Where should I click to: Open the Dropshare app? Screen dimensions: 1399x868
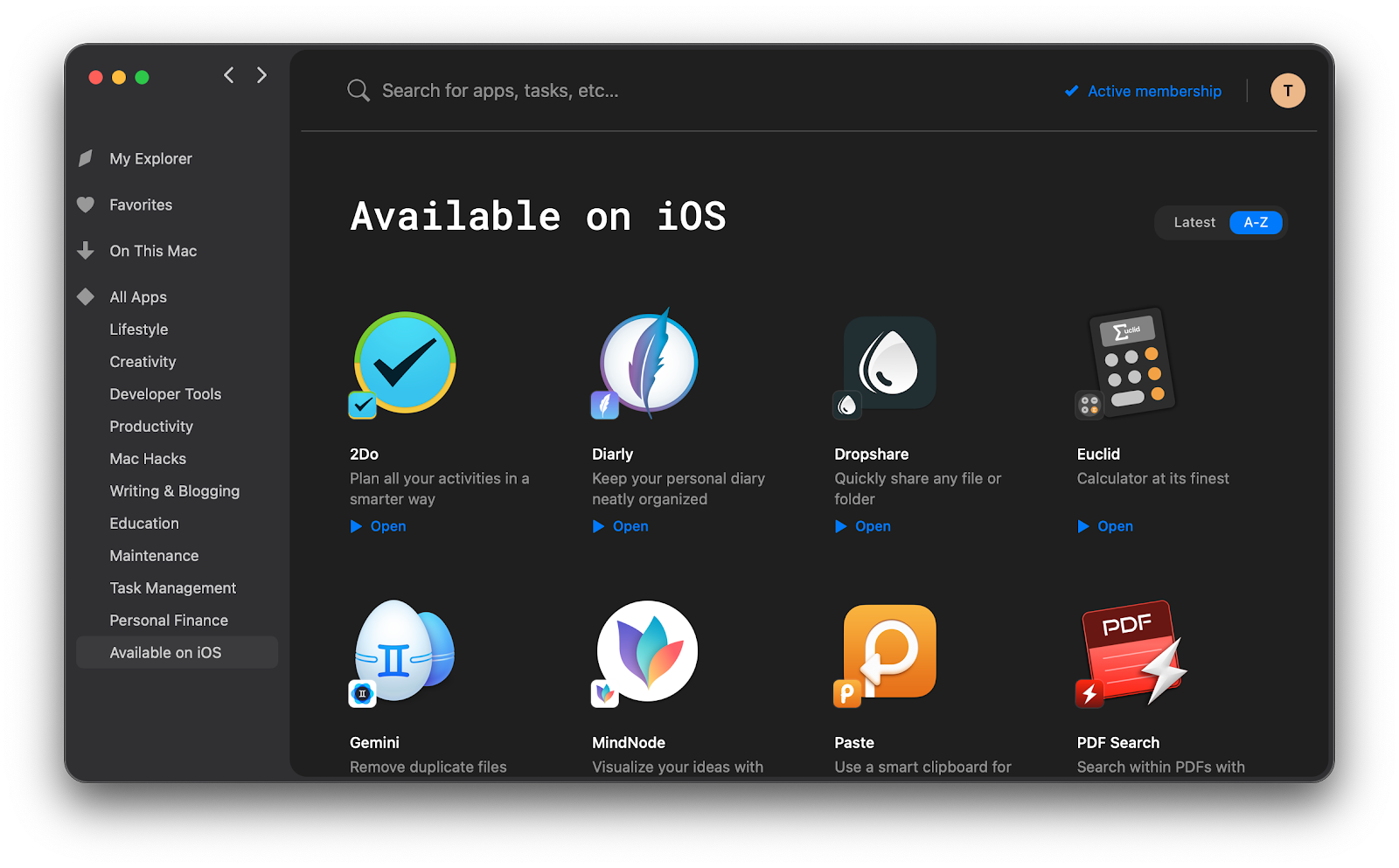[863, 526]
